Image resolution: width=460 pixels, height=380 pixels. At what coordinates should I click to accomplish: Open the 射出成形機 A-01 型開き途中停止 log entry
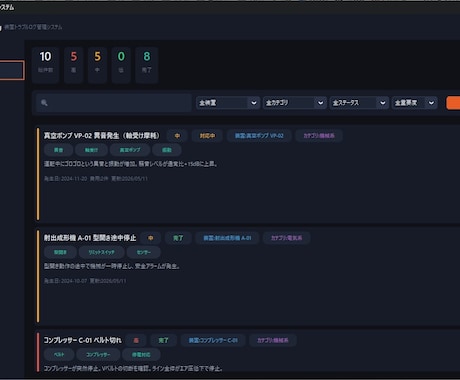(x=90, y=238)
